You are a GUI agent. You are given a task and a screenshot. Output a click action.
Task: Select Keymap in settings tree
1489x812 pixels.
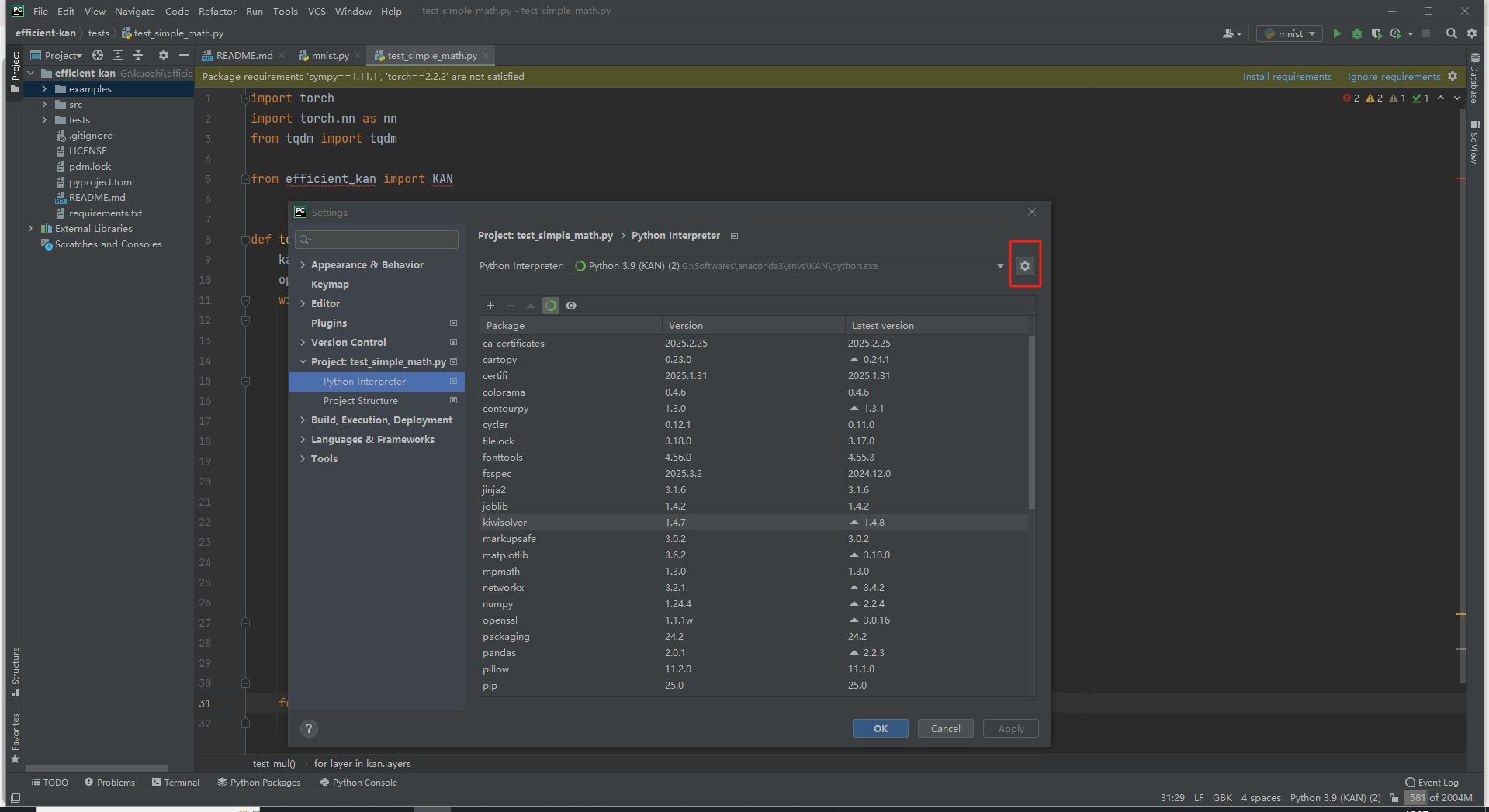click(330, 285)
